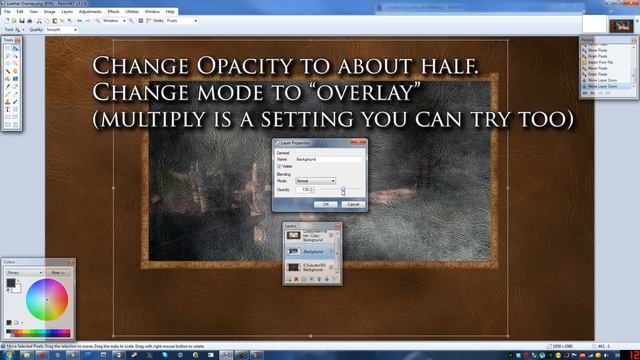Select the Magic Wand tool
This screenshot has width=640, height=360.
coord(7,71)
